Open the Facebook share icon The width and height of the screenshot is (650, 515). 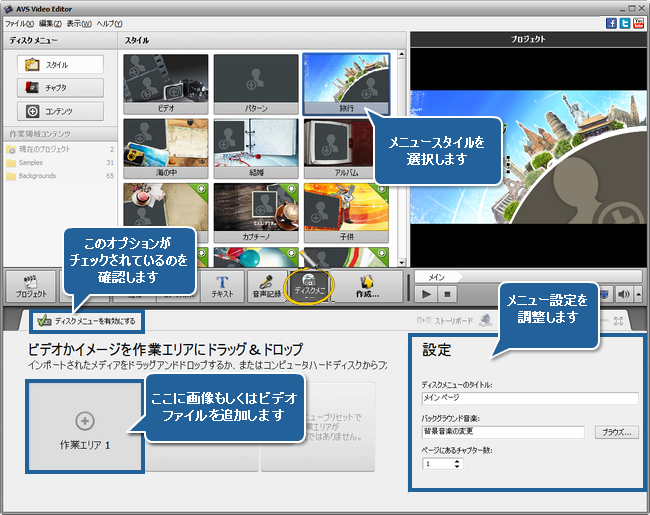[x=611, y=22]
